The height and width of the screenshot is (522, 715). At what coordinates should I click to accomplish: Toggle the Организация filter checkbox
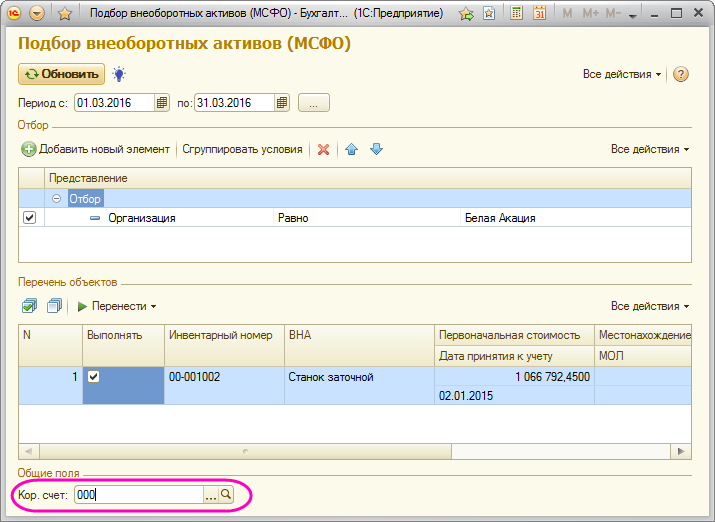29,217
